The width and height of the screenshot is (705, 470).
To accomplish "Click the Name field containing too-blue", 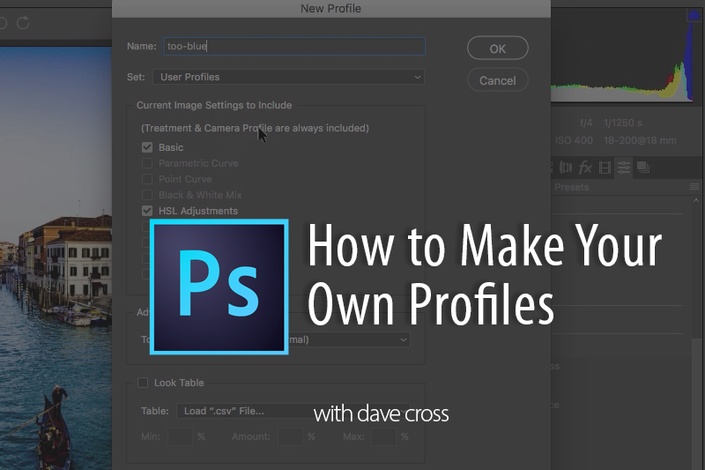I will pos(294,46).
